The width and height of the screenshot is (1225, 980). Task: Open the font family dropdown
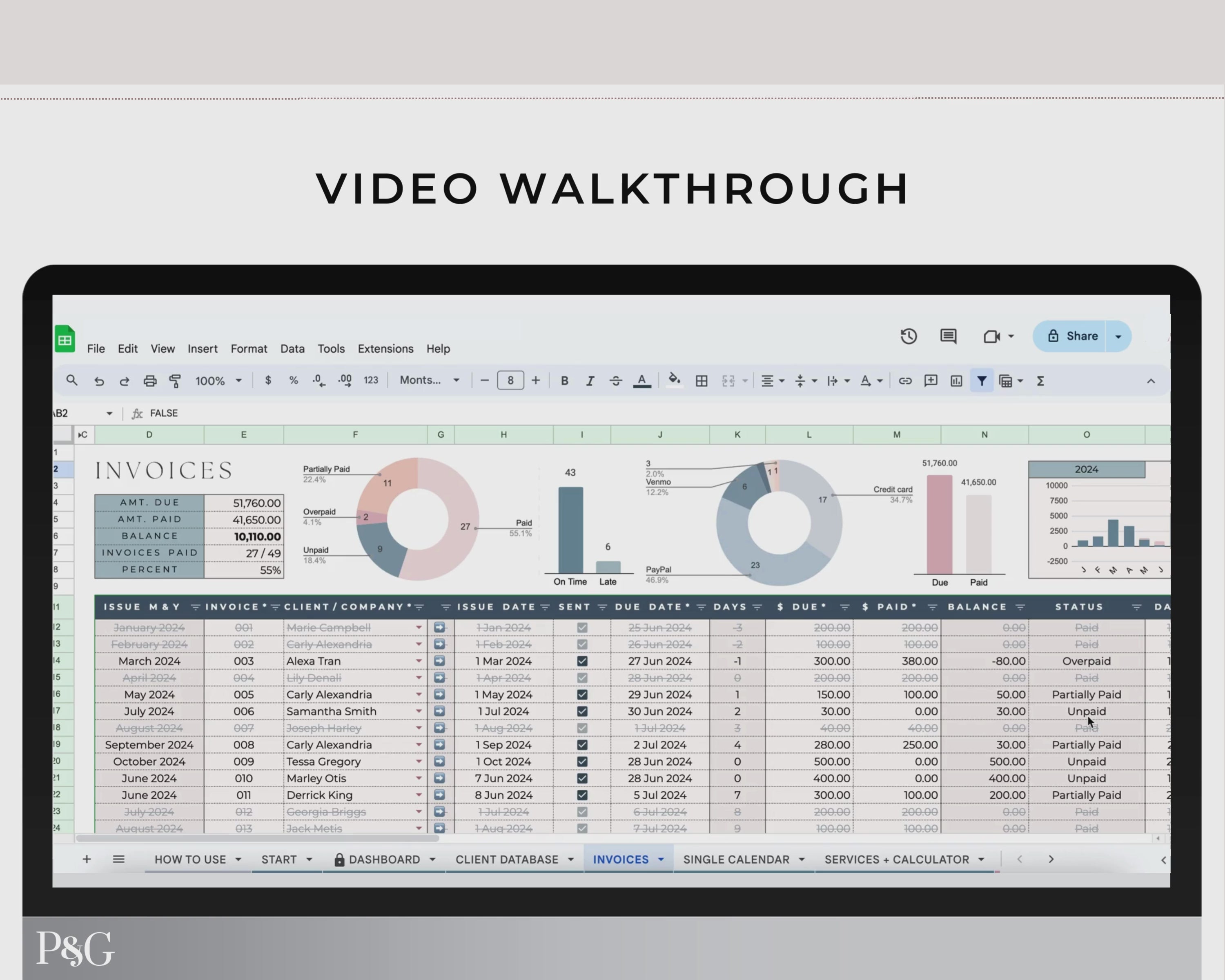430,380
